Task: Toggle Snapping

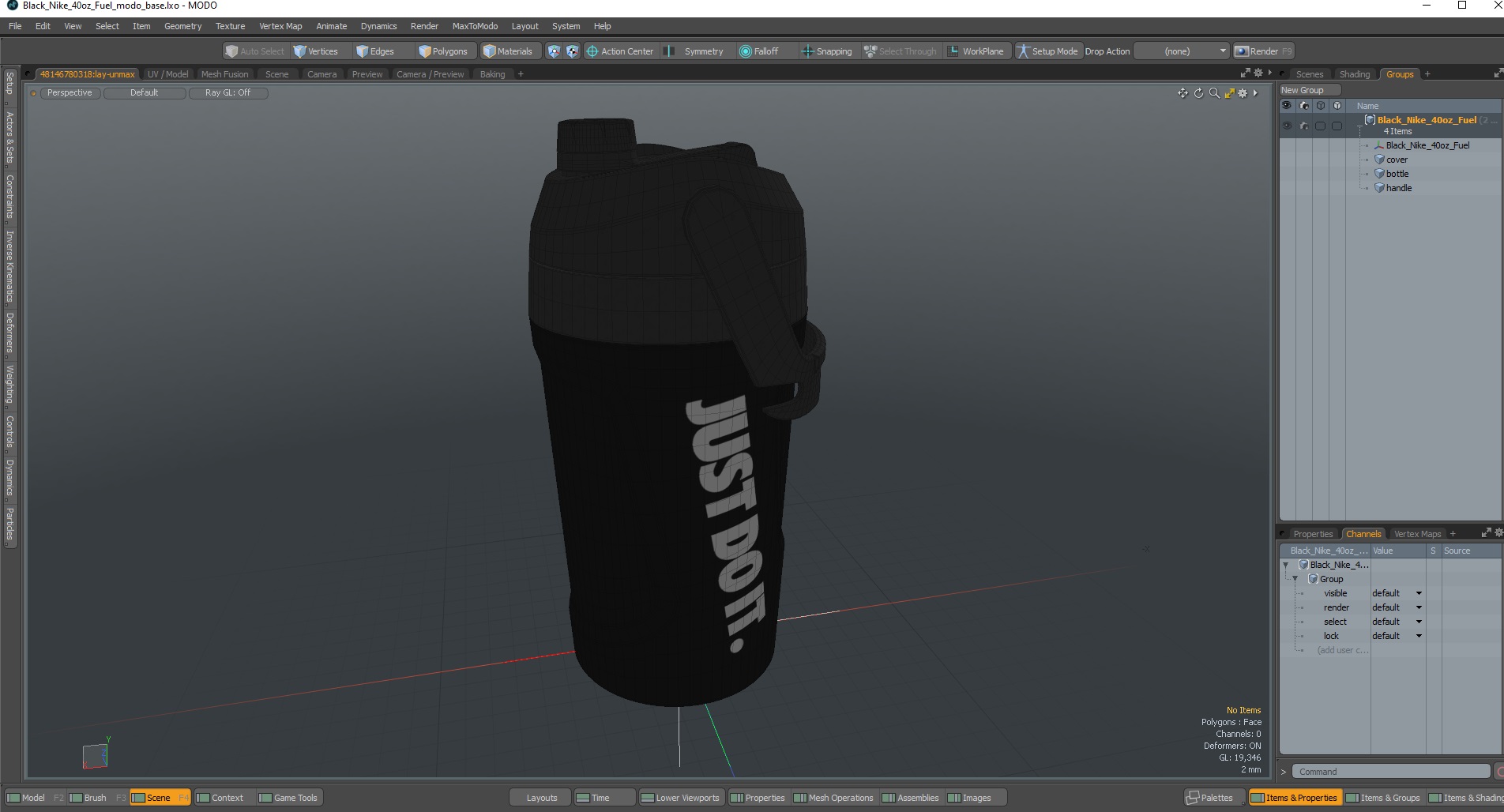Action: (827, 51)
